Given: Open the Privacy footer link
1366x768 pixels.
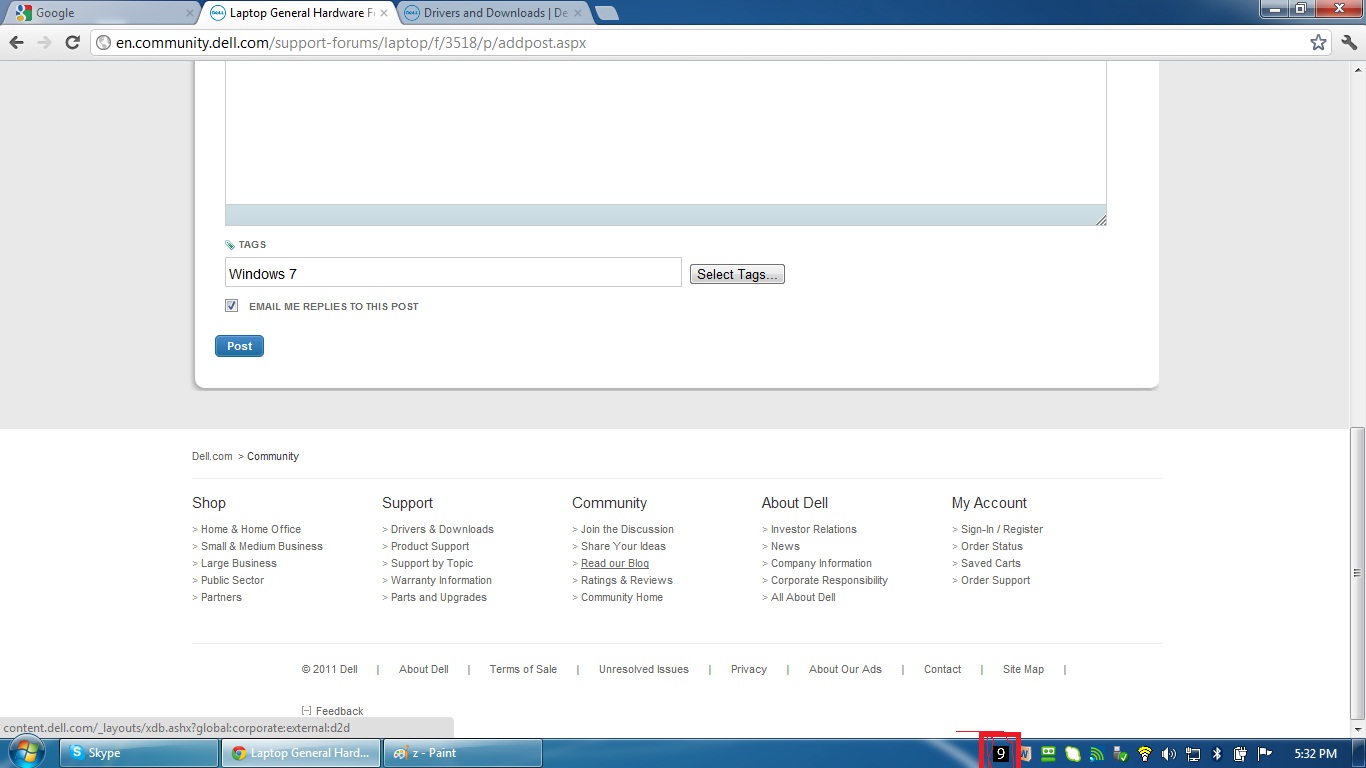Looking at the screenshot, I should [x=749, y=669].
